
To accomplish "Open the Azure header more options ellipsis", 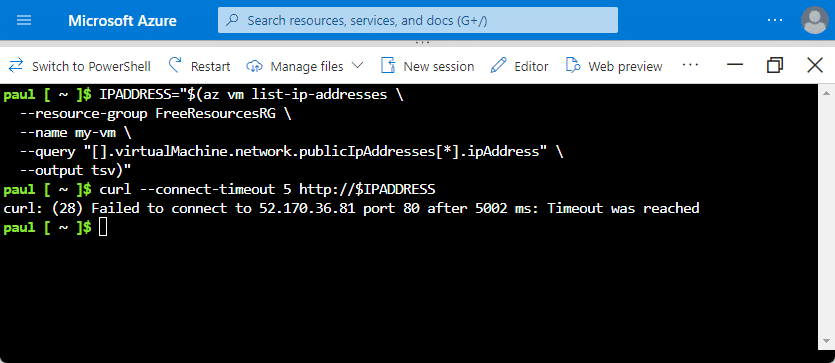I will pyautogui.click(x=775, y=20).
